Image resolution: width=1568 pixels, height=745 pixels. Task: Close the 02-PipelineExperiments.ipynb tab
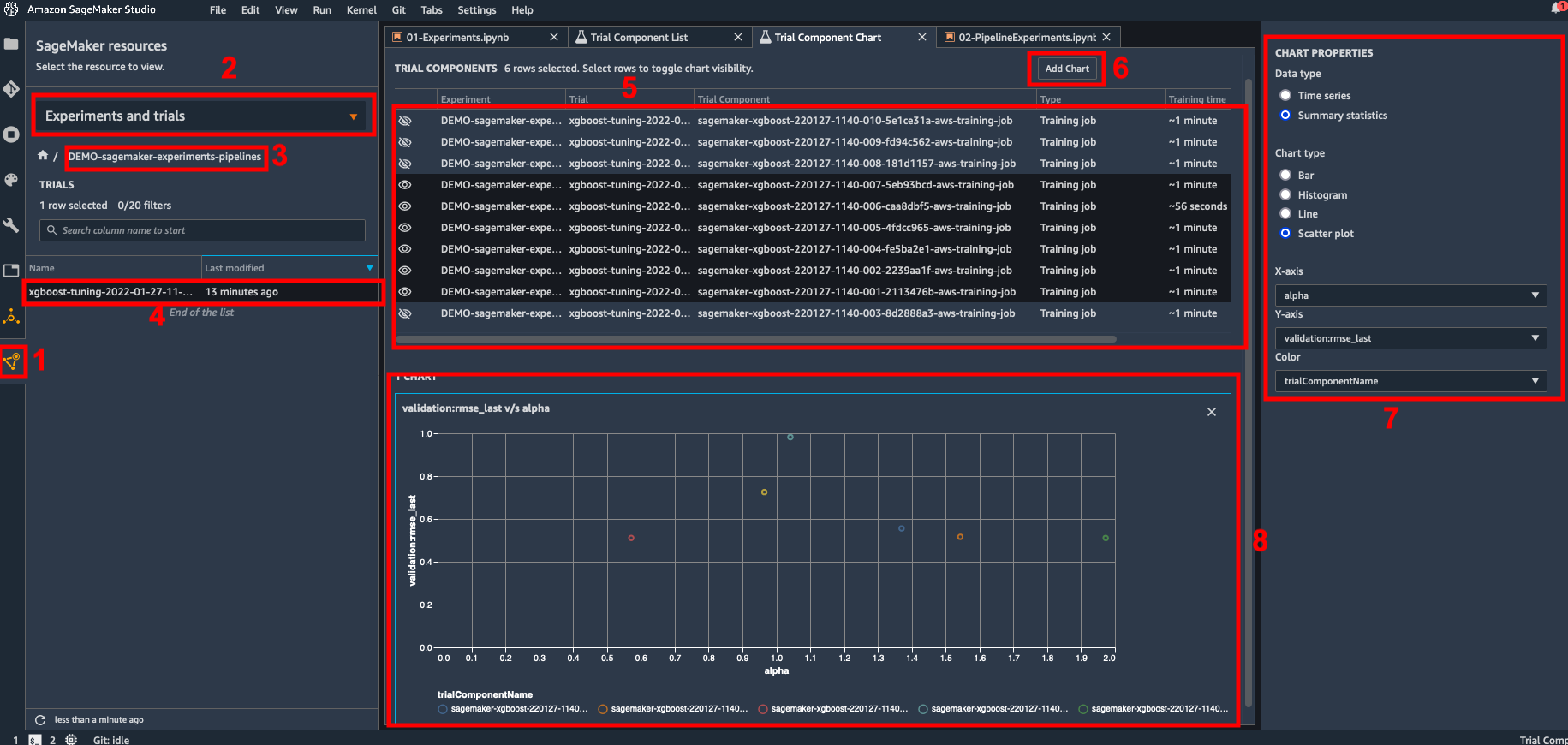(x=1106, y=37)
